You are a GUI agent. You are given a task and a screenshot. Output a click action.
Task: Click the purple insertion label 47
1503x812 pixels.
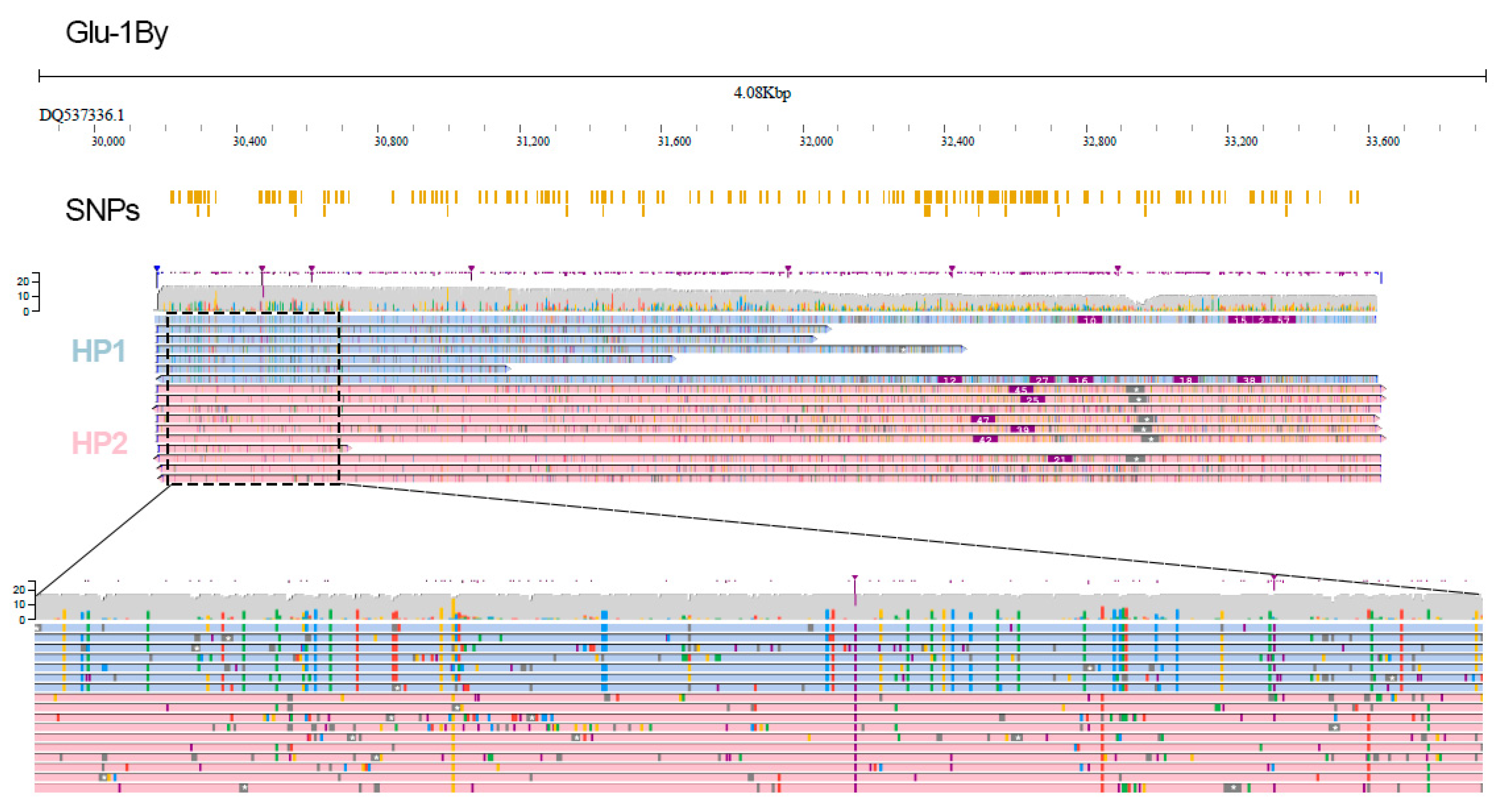983,419
